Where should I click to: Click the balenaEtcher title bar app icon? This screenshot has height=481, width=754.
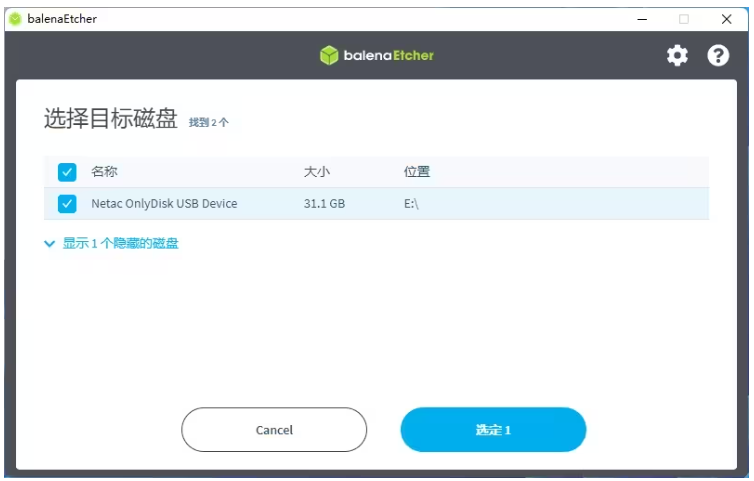pos(14,18)
